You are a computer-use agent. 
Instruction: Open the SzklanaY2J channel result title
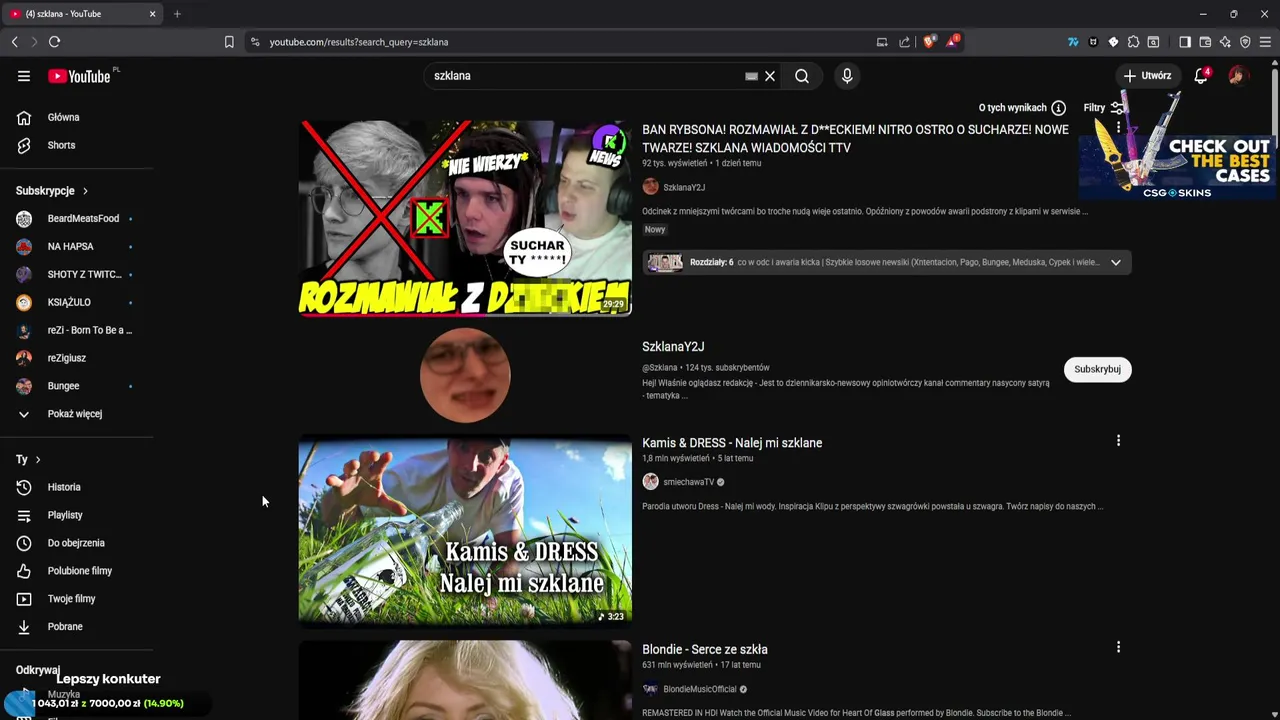click(673, 347)
